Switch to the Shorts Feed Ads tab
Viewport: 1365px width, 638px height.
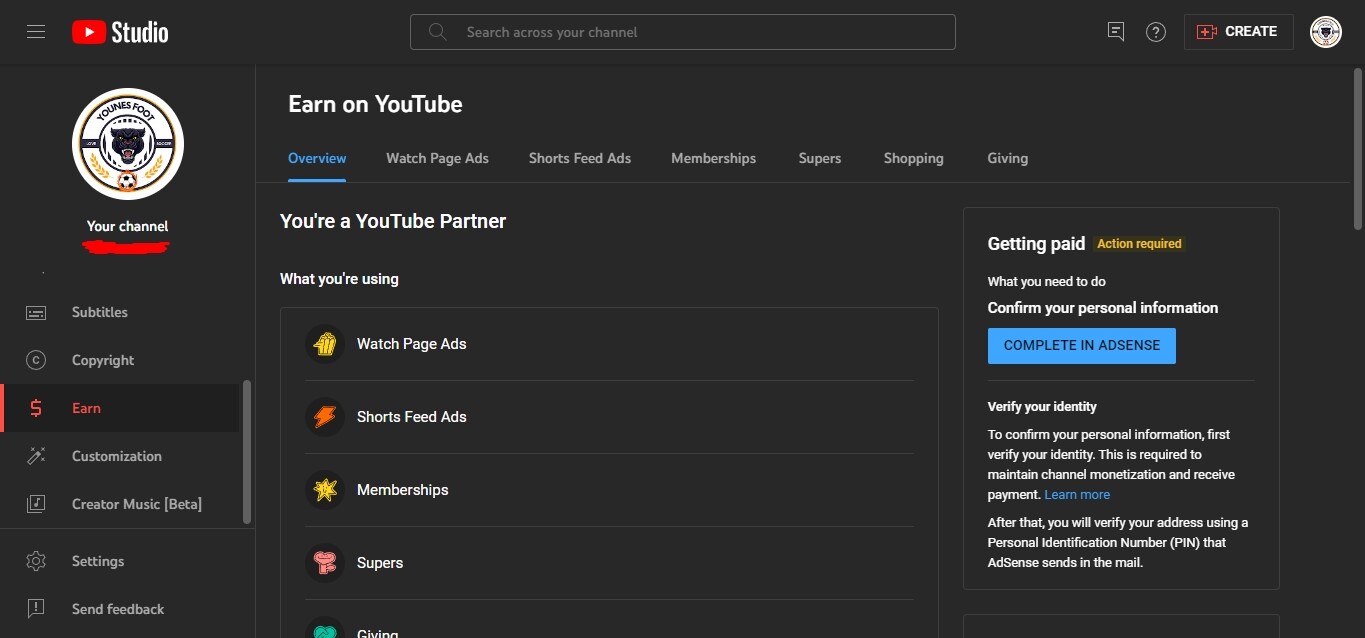pos(580,158)
